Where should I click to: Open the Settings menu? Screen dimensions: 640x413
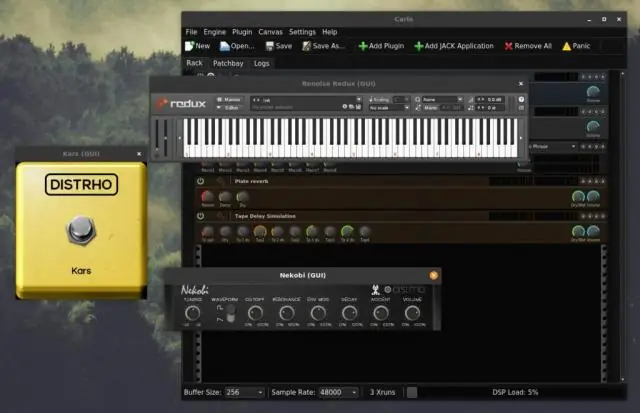(x=302, y=32)
